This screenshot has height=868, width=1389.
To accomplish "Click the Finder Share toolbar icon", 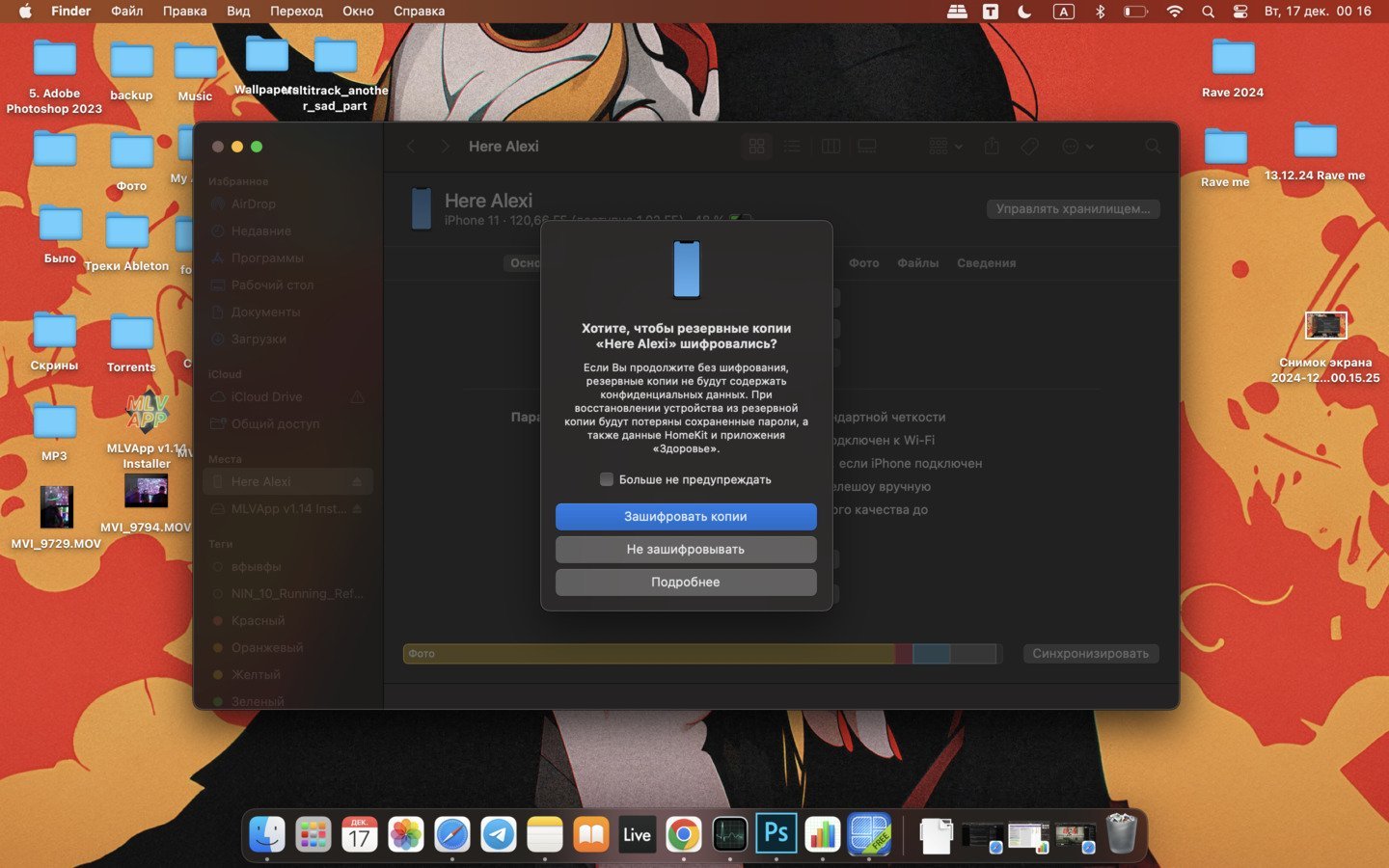I will click(992, 147).
